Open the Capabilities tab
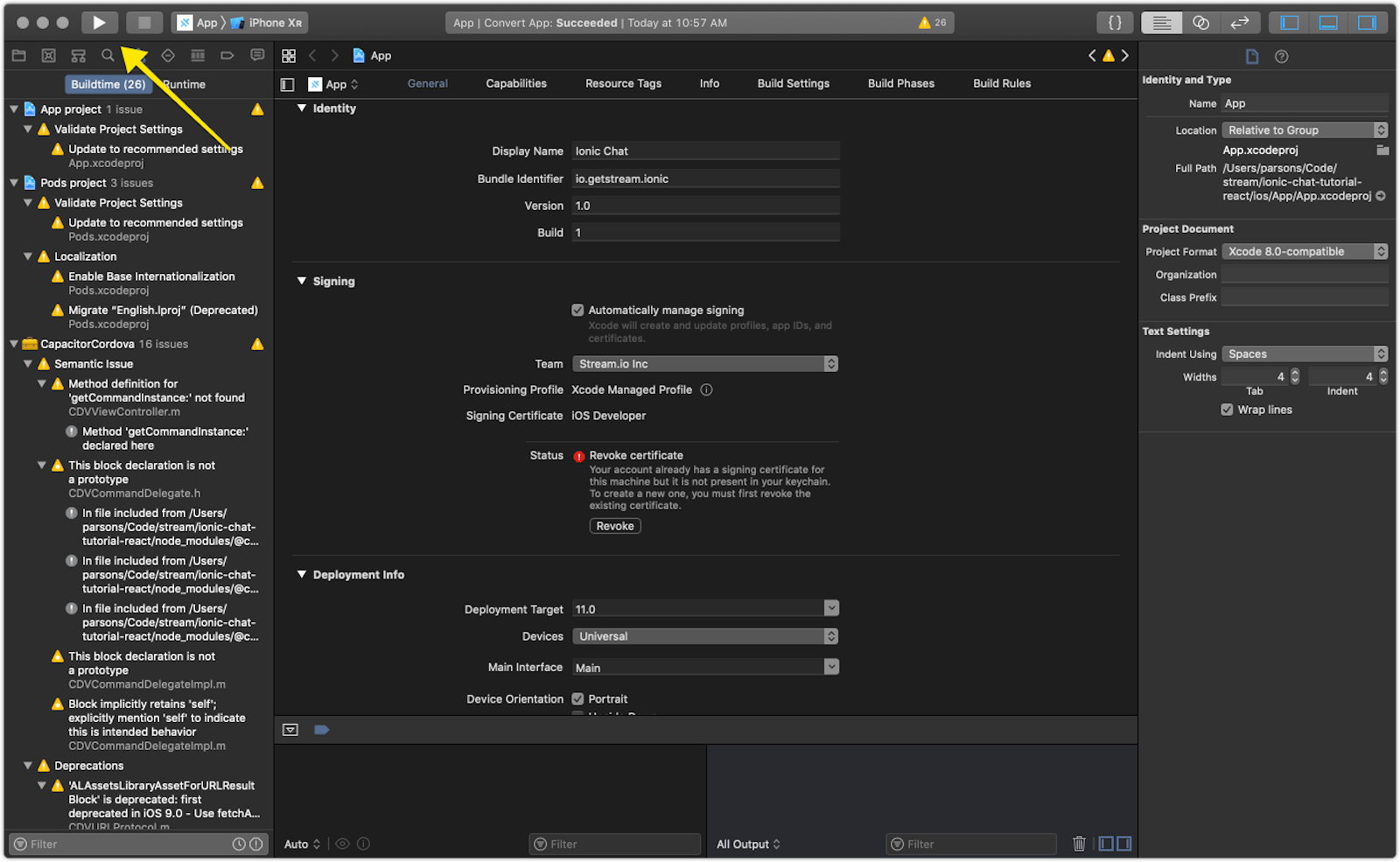Viewport: 1400px width, 862px height. coord(516,84)
